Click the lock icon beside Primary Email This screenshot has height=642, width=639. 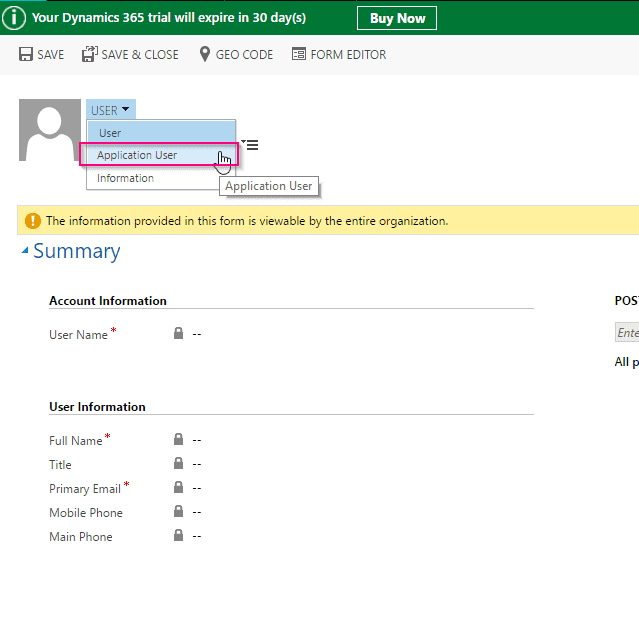178,487
